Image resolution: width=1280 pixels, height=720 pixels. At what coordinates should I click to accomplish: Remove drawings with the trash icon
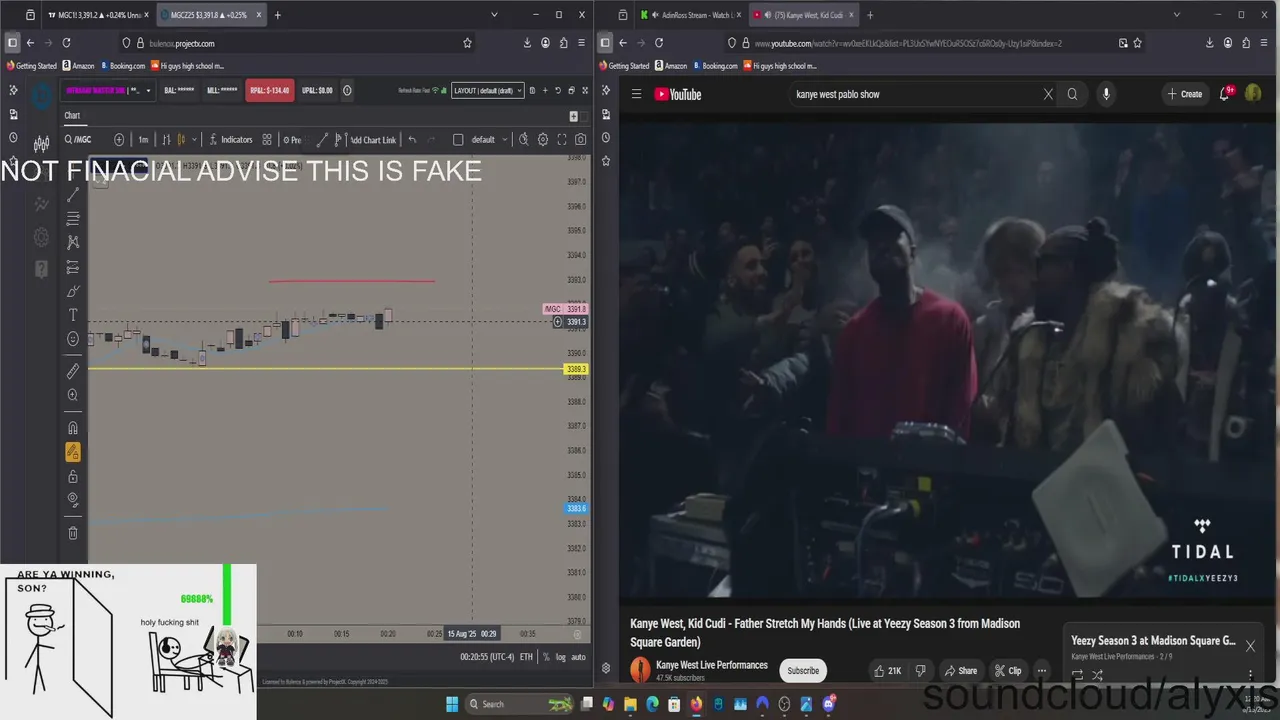coord(73,533)
